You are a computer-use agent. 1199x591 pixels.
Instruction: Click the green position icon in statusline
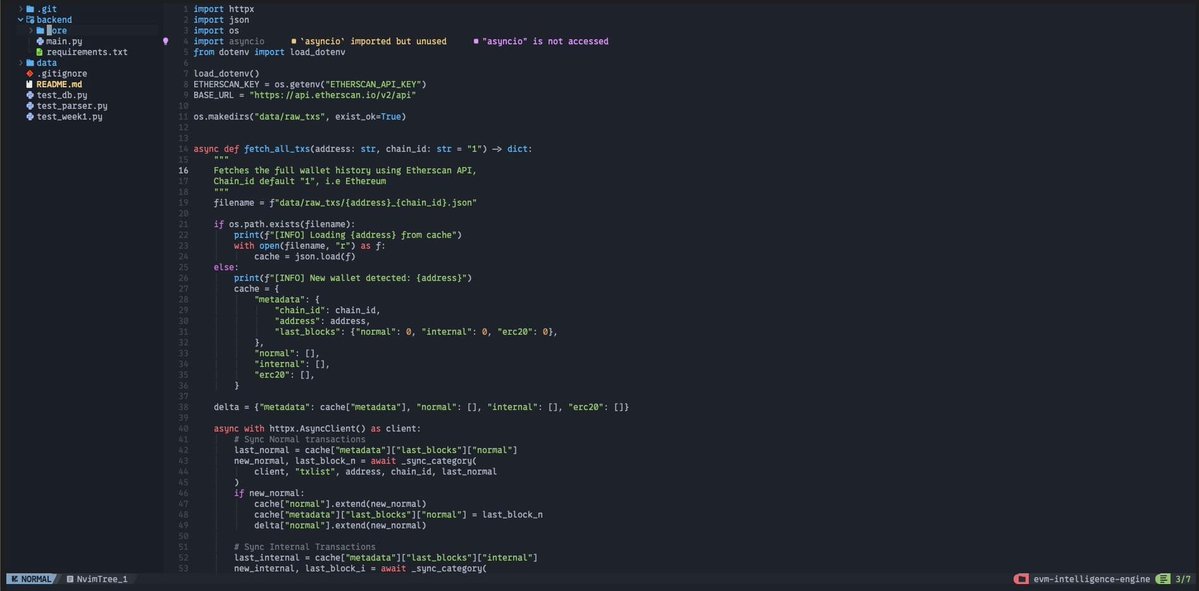(1163, 580)
